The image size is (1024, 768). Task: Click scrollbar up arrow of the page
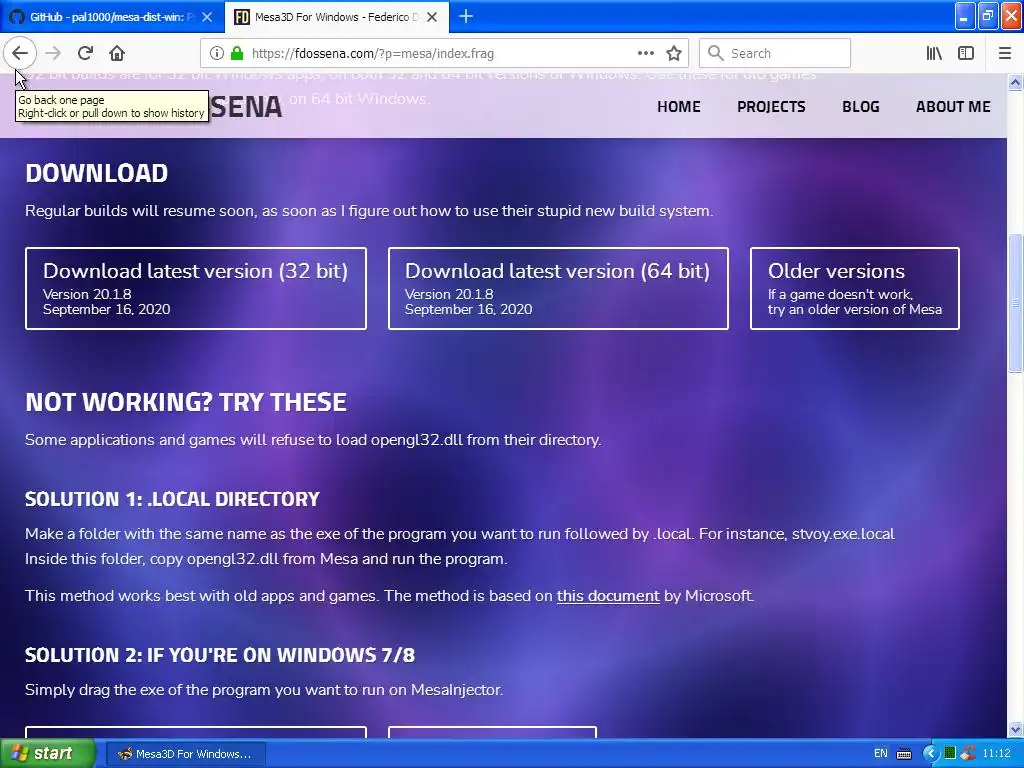point(1016,82)
